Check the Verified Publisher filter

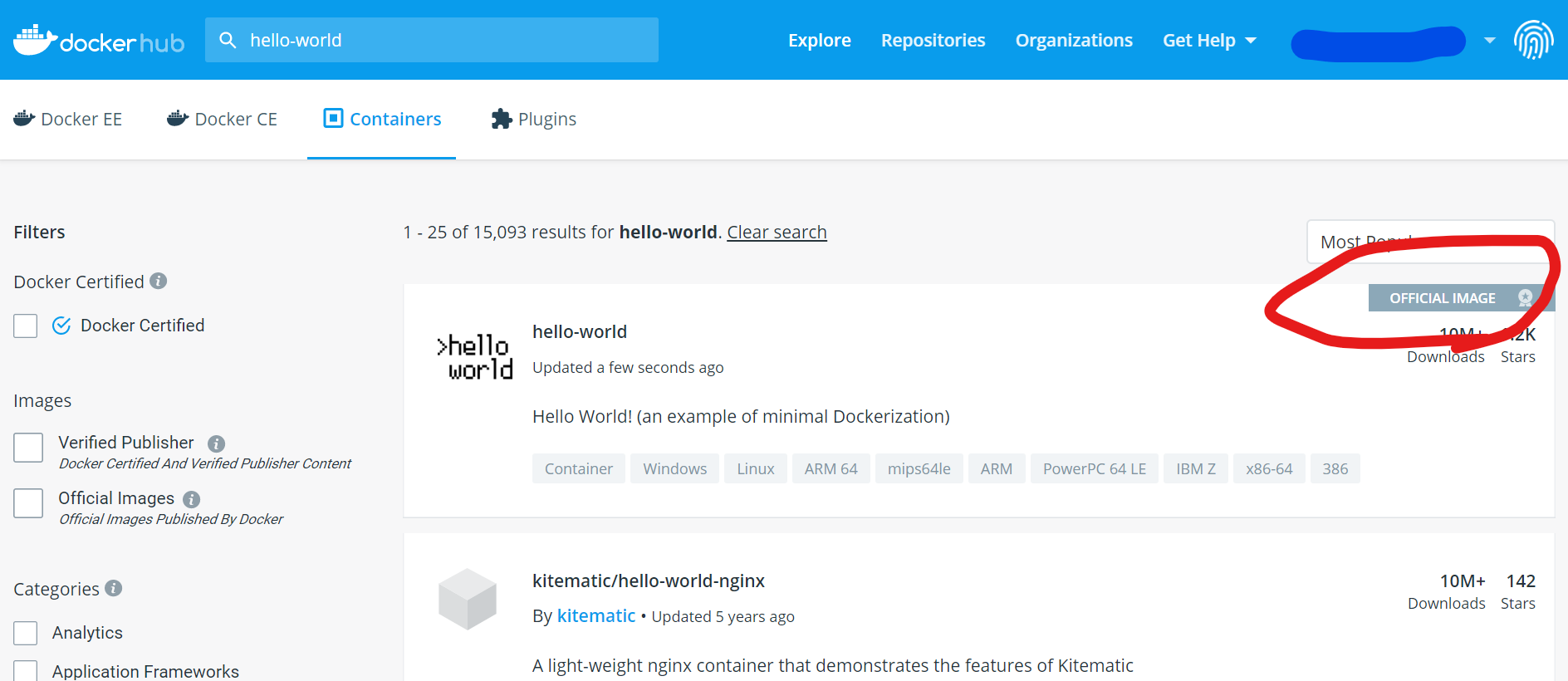click(x=28, y=448)
